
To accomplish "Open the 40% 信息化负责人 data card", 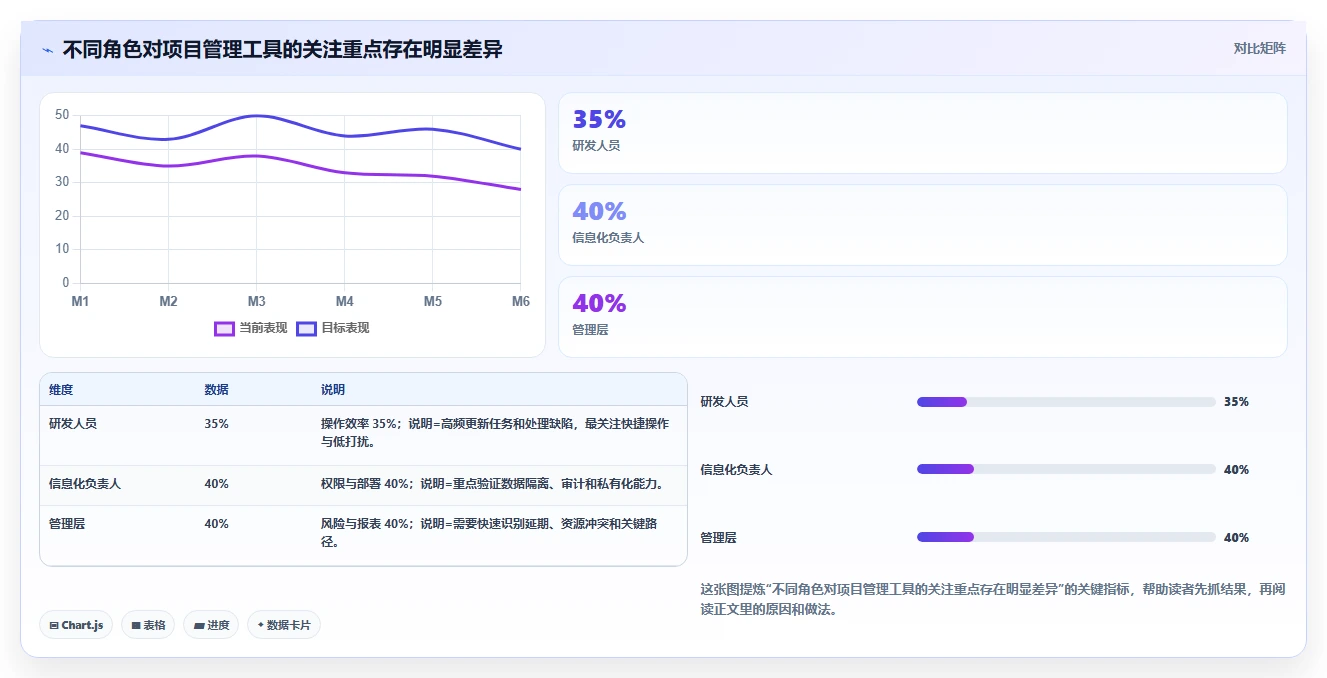I will coord(922,225).
